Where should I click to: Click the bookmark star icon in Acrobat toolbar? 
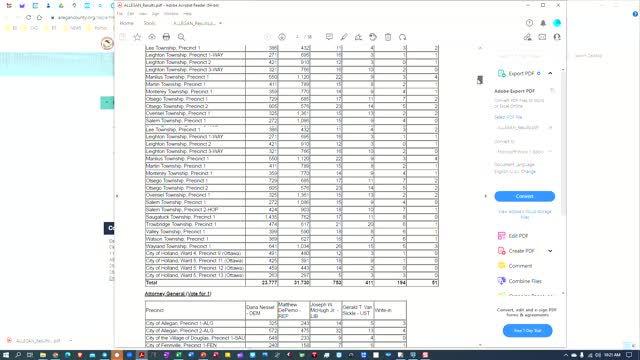pos(137,37)
